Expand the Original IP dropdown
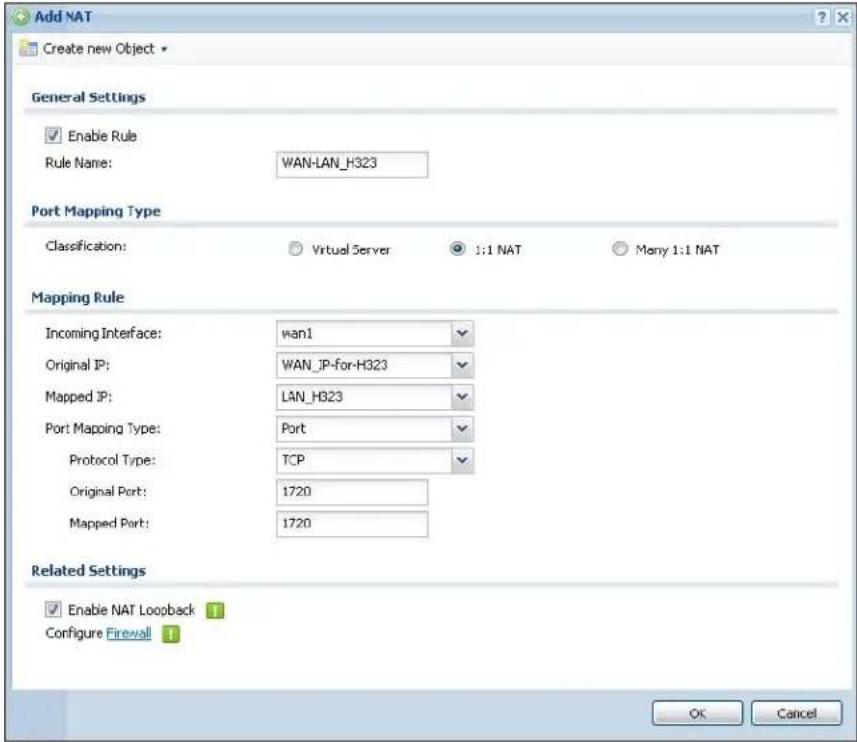Screen dimensions: 857x742 375,365
